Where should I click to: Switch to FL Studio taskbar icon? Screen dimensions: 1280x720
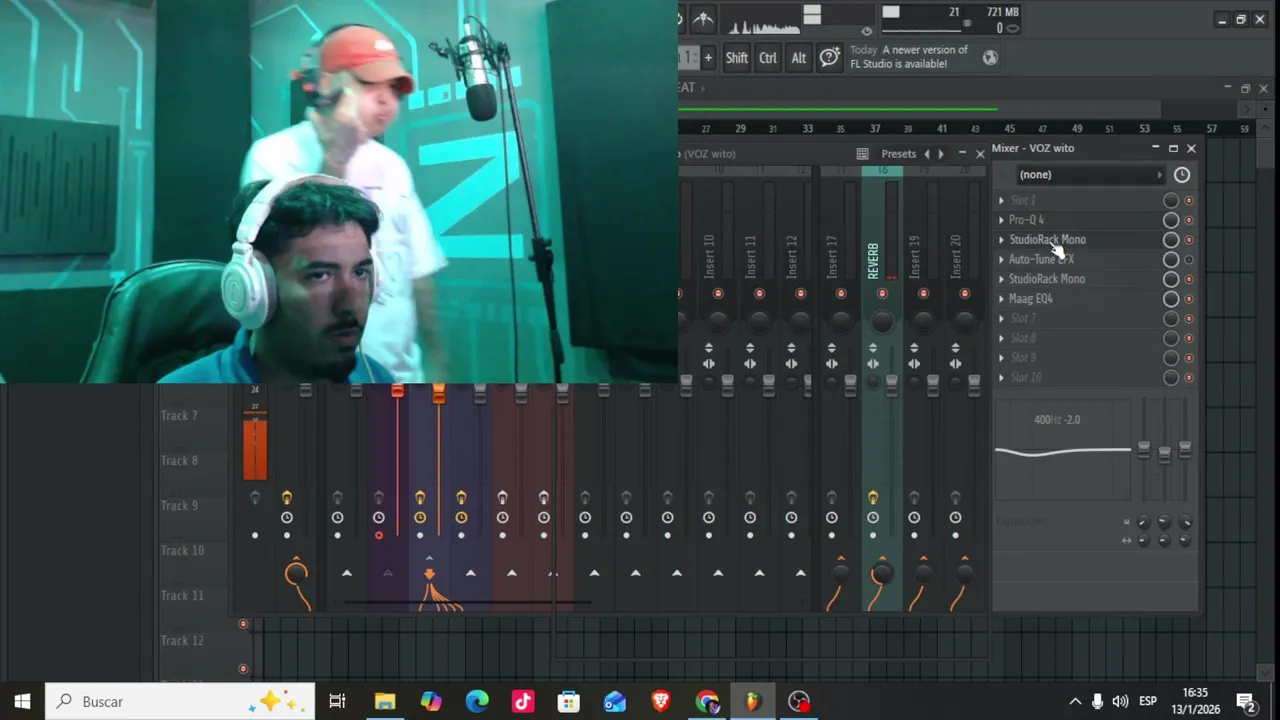753,702
